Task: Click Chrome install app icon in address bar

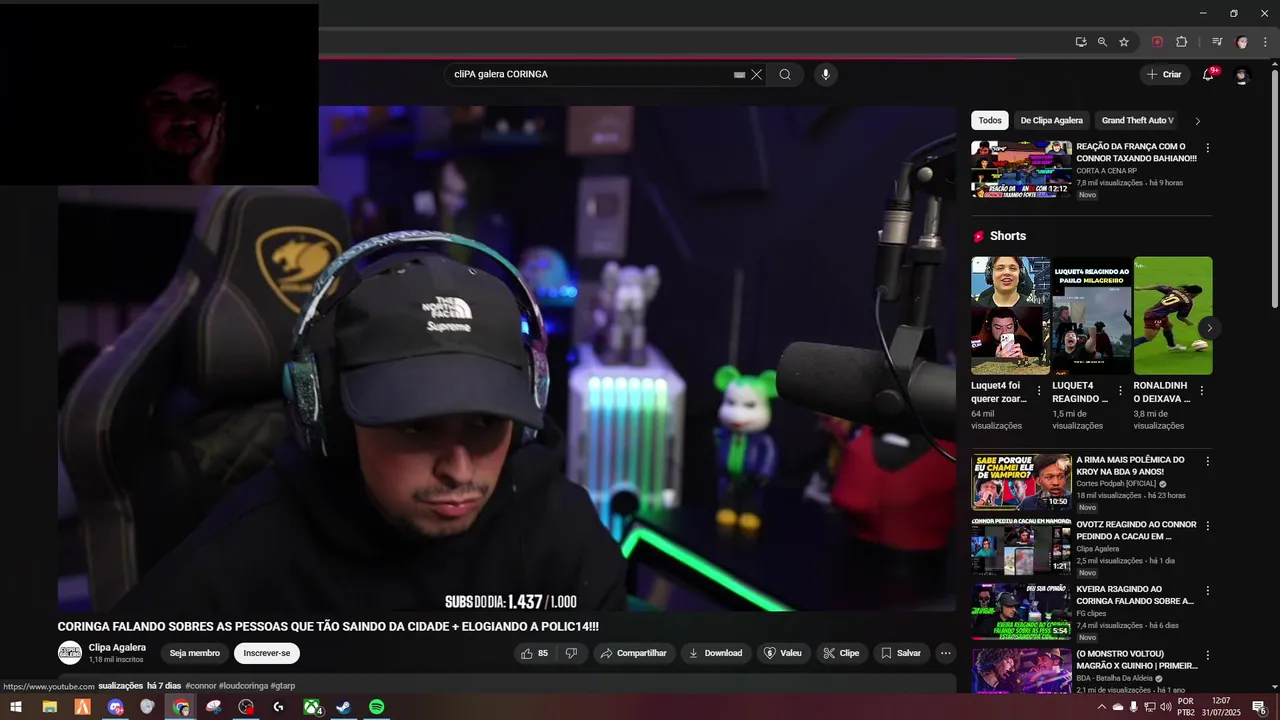Action: tap(1081, 42)
